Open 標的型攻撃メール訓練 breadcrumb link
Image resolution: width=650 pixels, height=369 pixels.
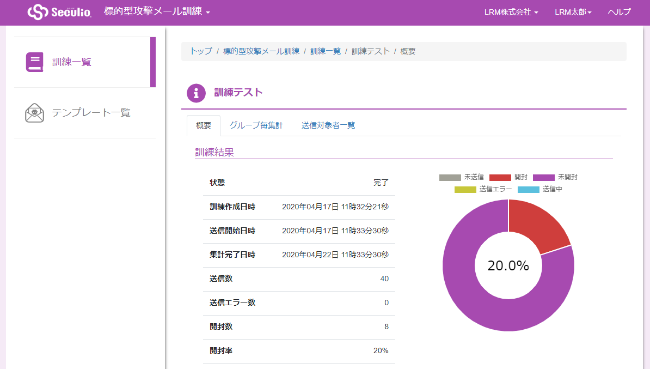pyautogui.click(x=261, y=51)
